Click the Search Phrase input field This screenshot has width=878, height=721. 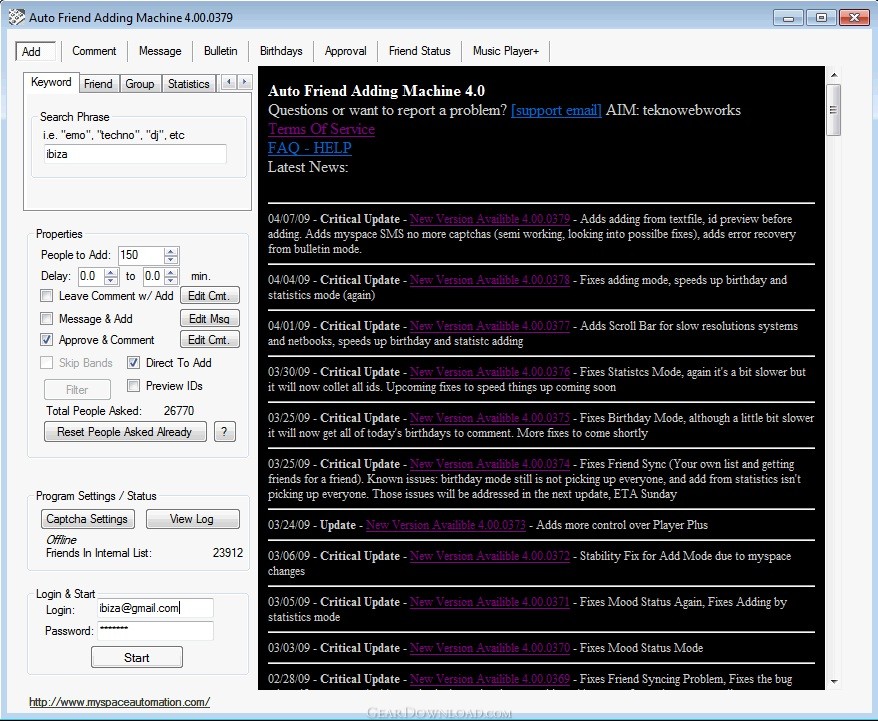pos(135,154)
